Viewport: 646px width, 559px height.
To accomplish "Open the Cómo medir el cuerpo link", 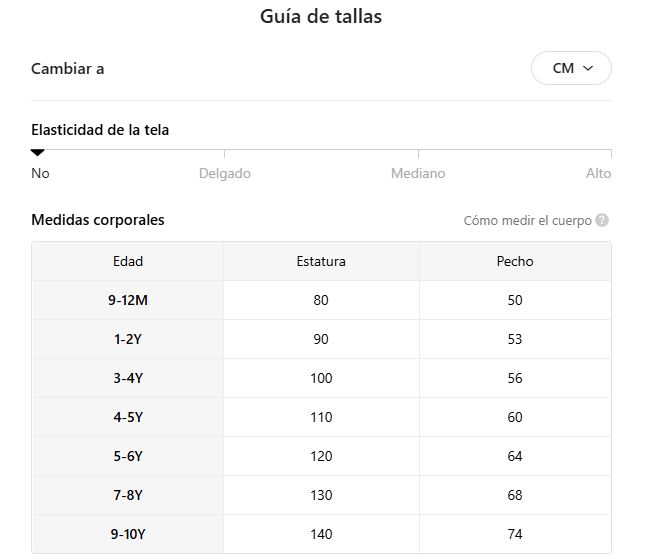I will coord(527,221).
